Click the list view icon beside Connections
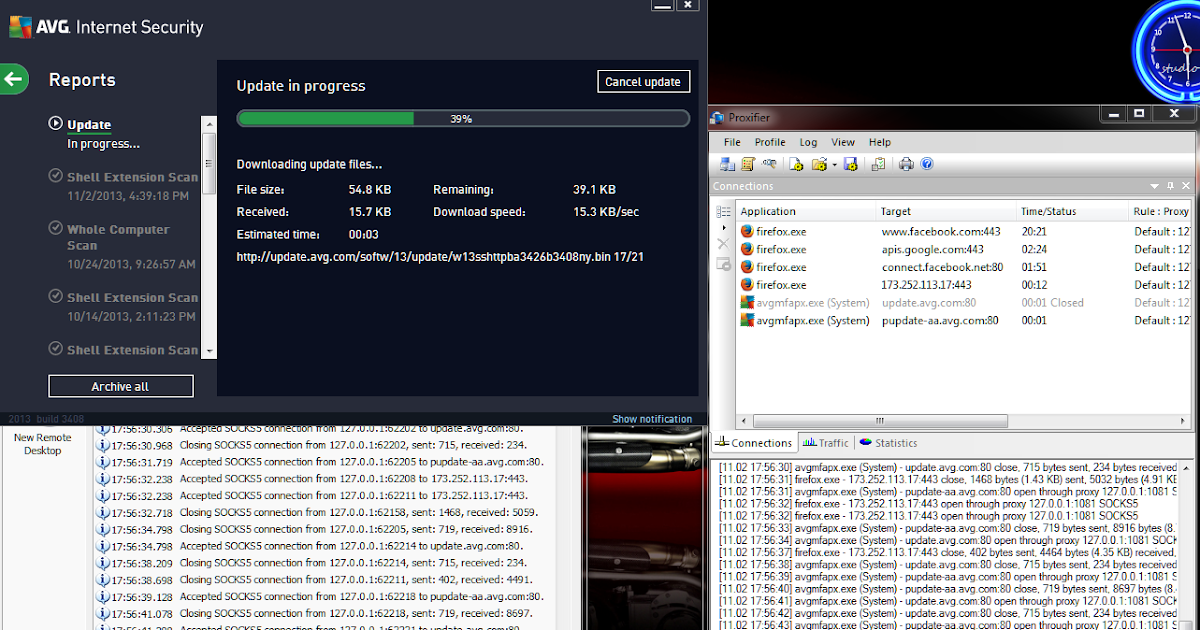This screenshot has height=630, width=1200. tap(723, 212)
